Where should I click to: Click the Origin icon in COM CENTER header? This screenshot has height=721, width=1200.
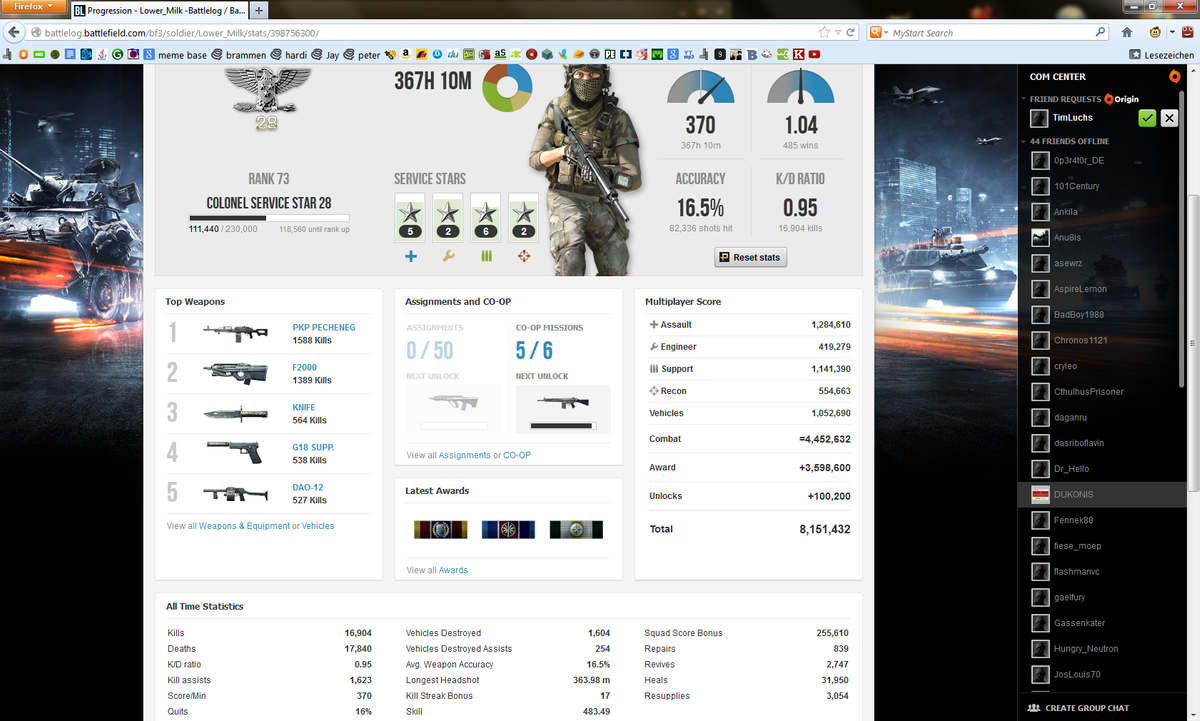click(x=1174, y=76)
